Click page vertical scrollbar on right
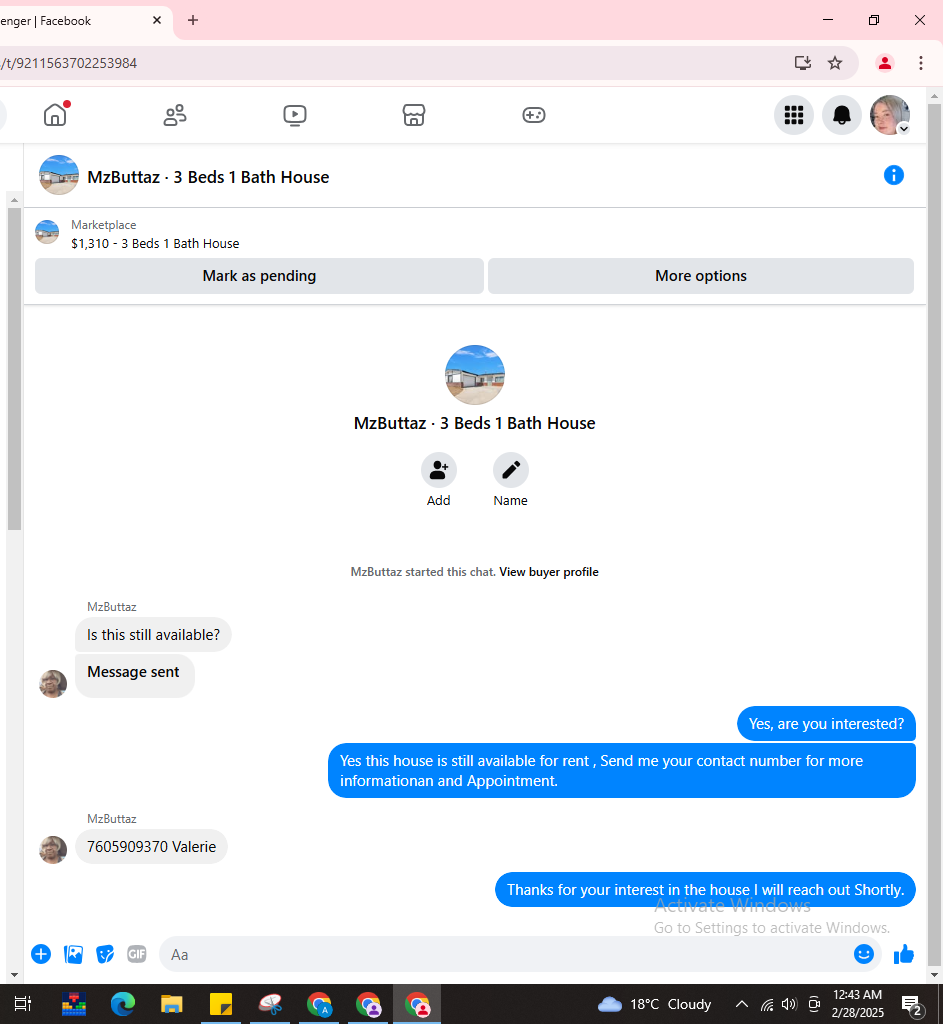The height and width of the screenshot is (1024, 943). [934, 536]
